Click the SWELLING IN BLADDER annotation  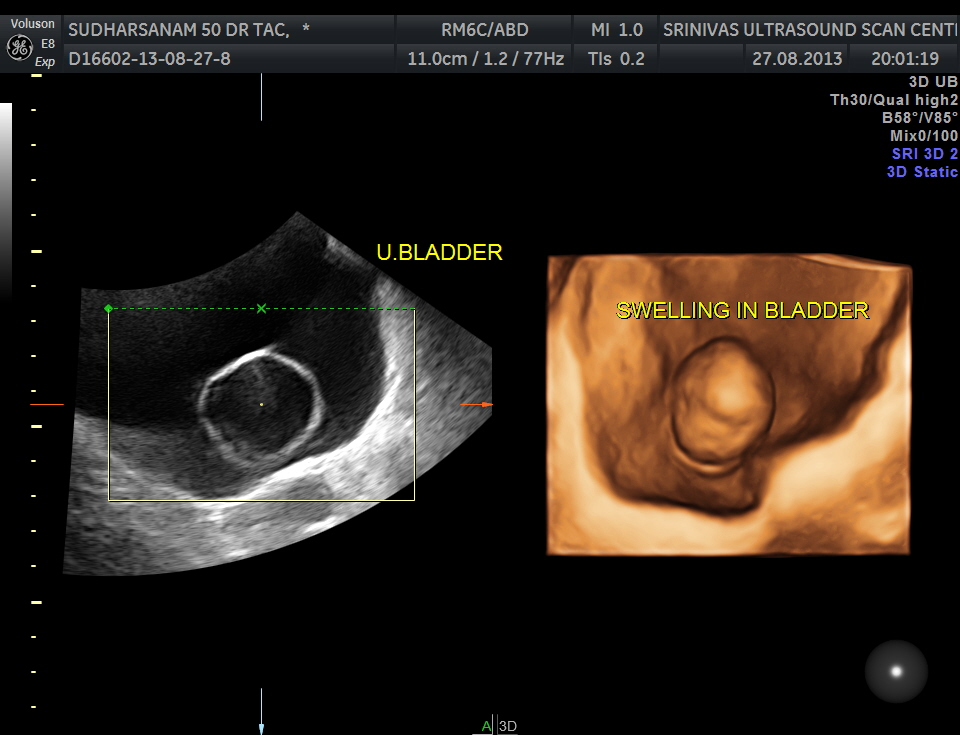point(742,310)
